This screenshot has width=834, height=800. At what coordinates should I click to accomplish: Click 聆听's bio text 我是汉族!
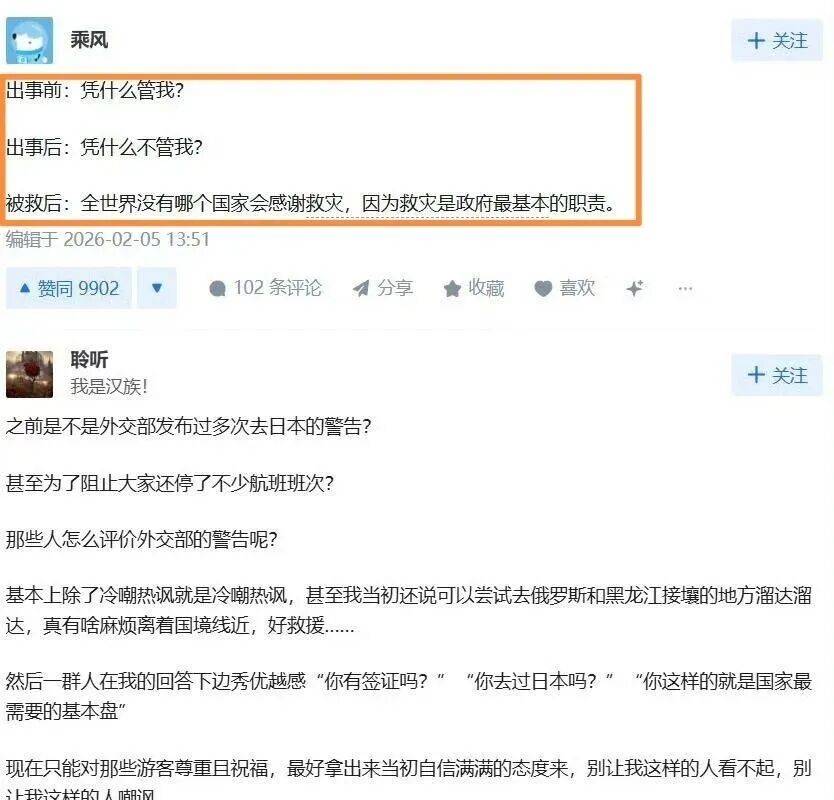click(109, 387)
